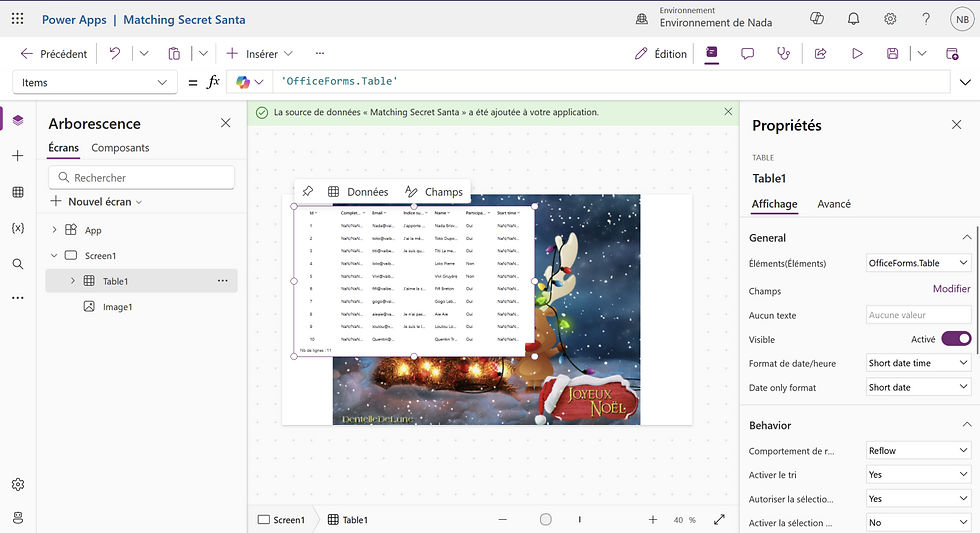
Task: Click the publish icon in toolbar
Action: pos(952,54)
